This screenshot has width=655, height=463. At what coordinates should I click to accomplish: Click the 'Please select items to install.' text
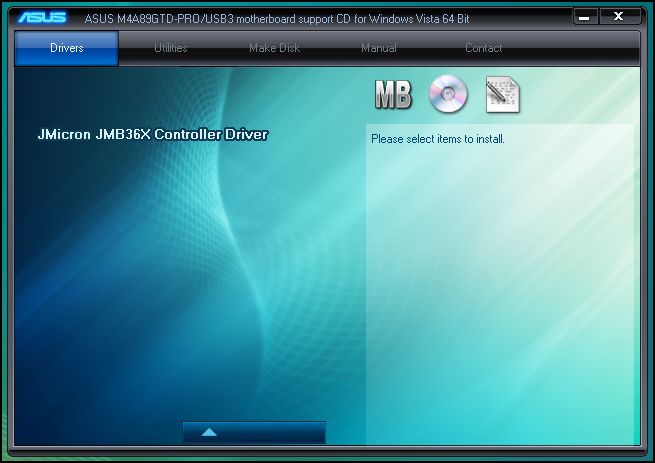[438, 139]
